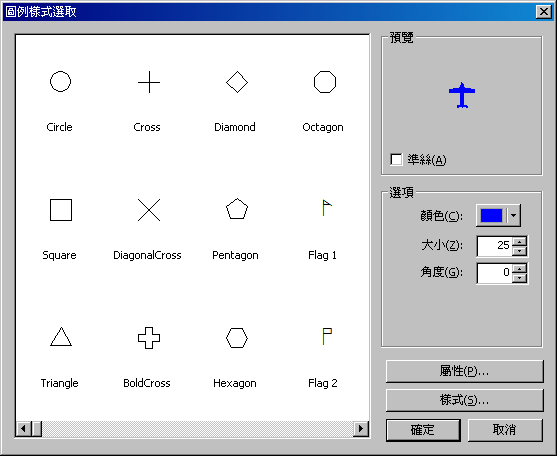Screen dimensions: 557x456
Task: Click the blue color swatch
Action: pos(491,215)
